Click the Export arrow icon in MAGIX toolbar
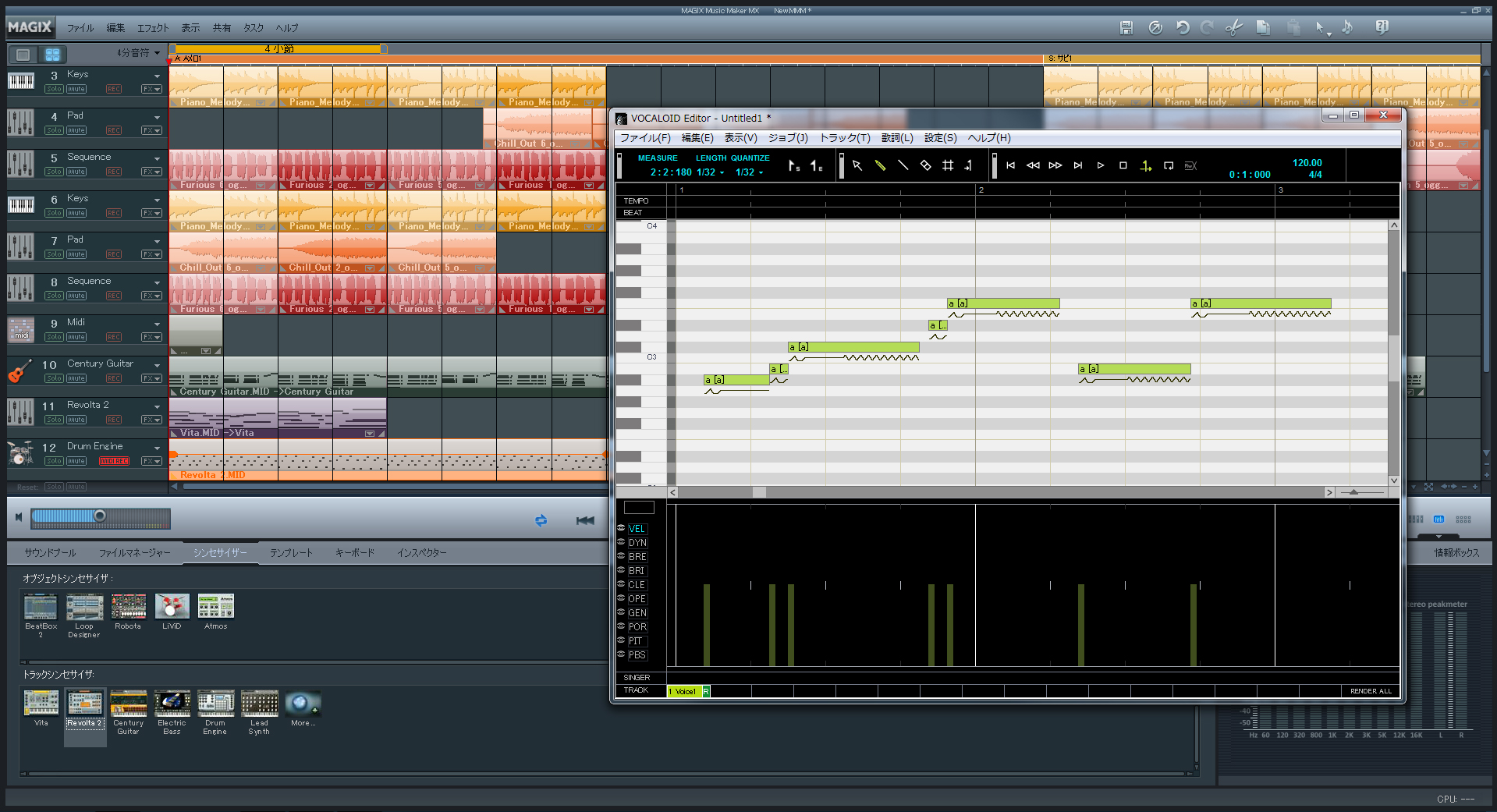This screenshot has width=1497, height=812. [1155, 28]
